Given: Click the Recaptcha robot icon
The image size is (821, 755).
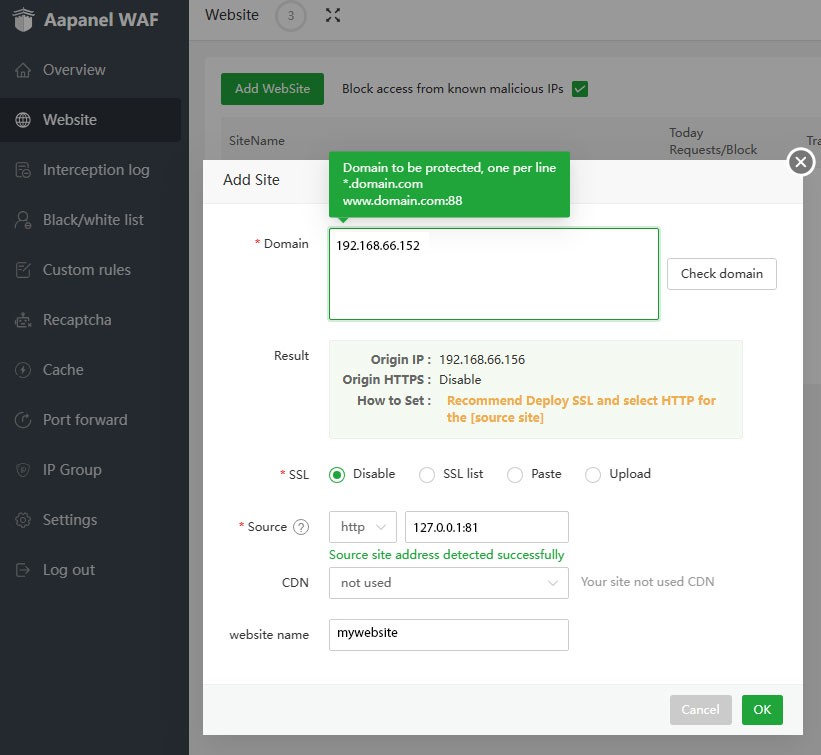Looking at the screenshot, I should click(23, 320).
